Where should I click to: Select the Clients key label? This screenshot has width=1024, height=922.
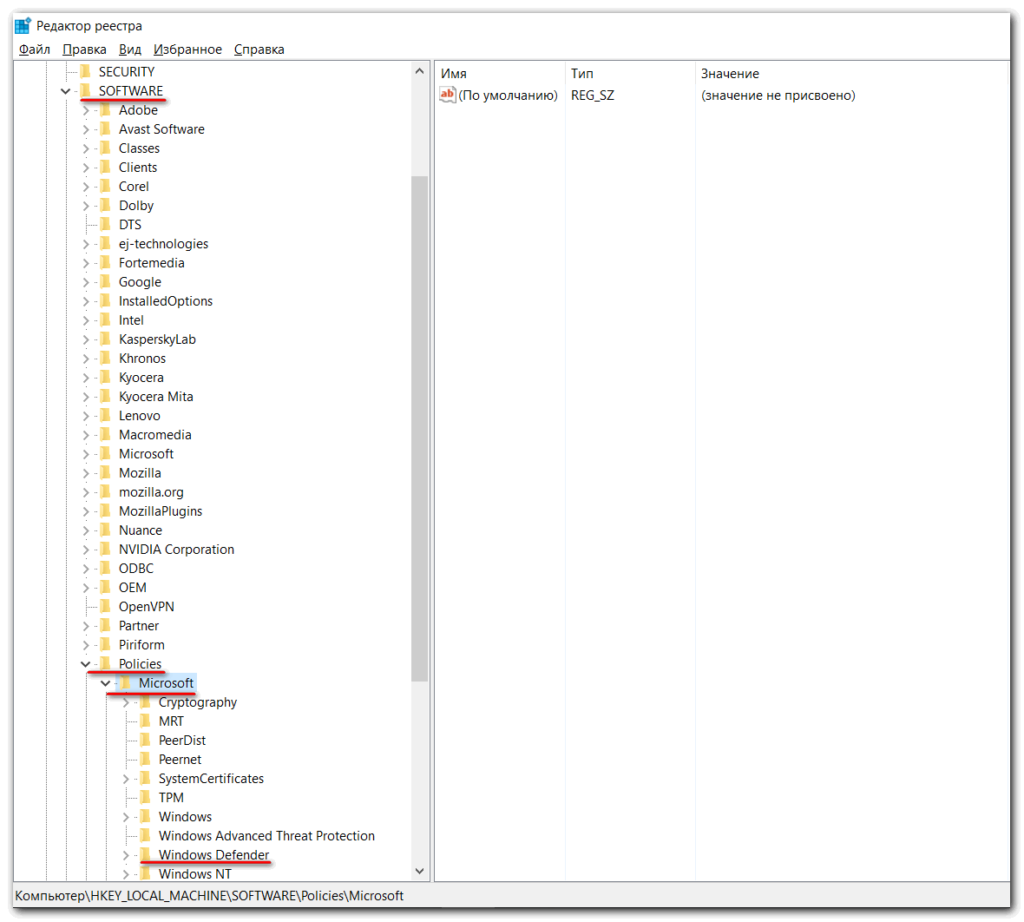click(x=138, y=167)
